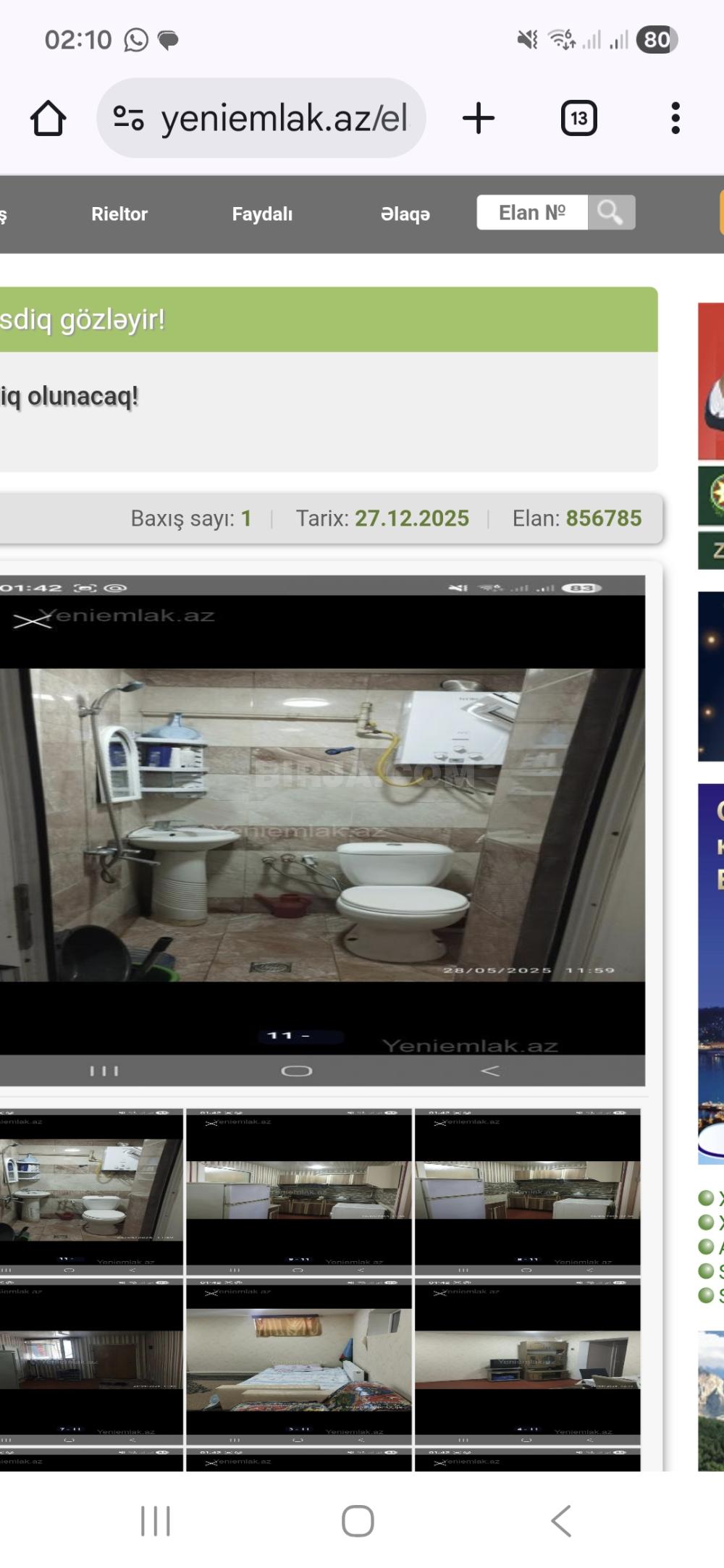Open the main bathroom listing photo
This screenshot has width=724, height=1568.
pos(322,825)
